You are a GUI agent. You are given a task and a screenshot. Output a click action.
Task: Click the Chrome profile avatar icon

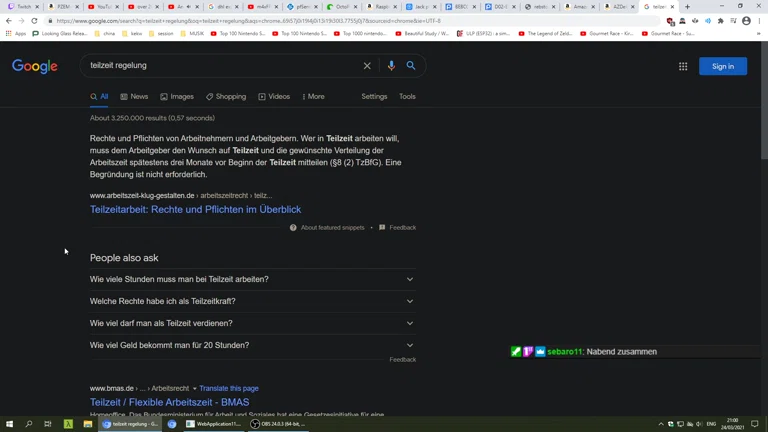click(746, 21)
